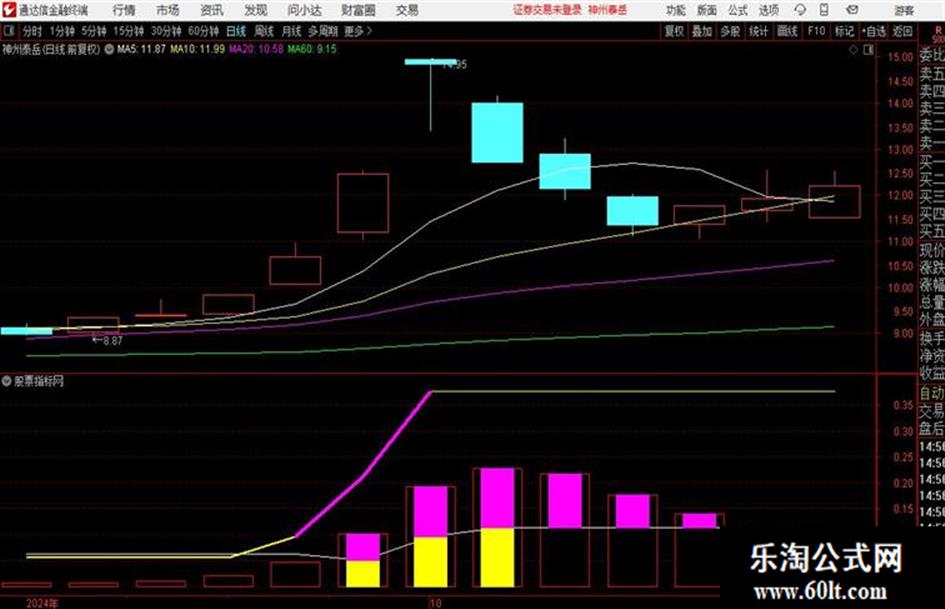Click the 股票指标网 indicator name
The width and height of the screenshot is (945, 609).
39,381
